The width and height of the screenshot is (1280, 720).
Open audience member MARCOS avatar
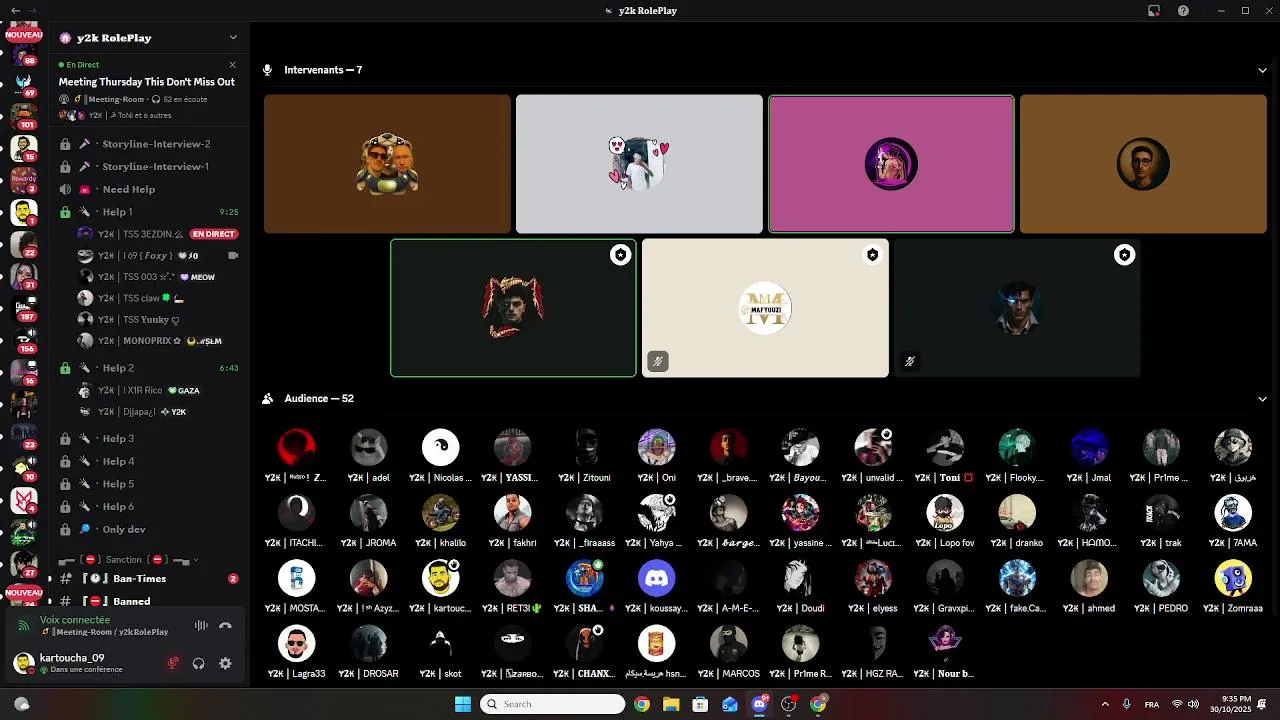point(729,644)
